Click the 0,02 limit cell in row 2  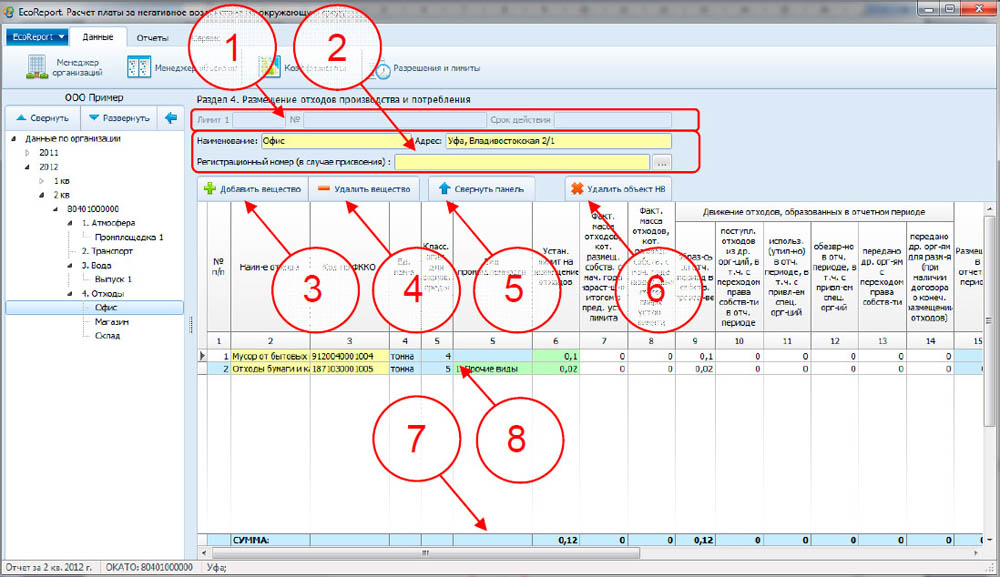coord(555,369)
